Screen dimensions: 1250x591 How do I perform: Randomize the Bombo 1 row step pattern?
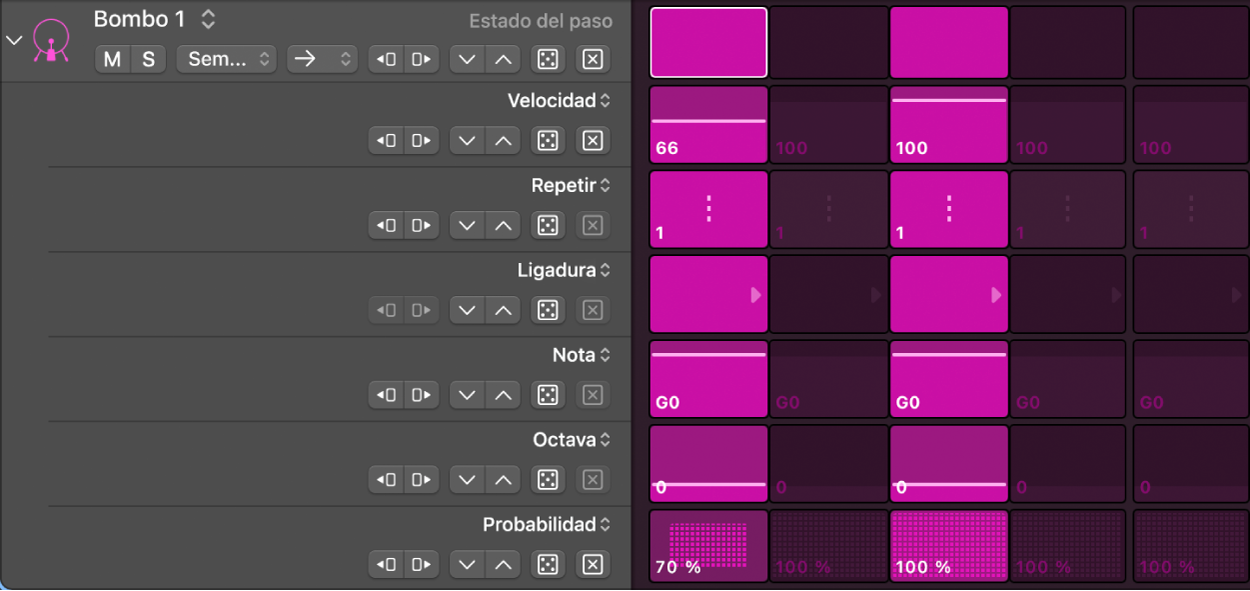(x=548, y=59)
